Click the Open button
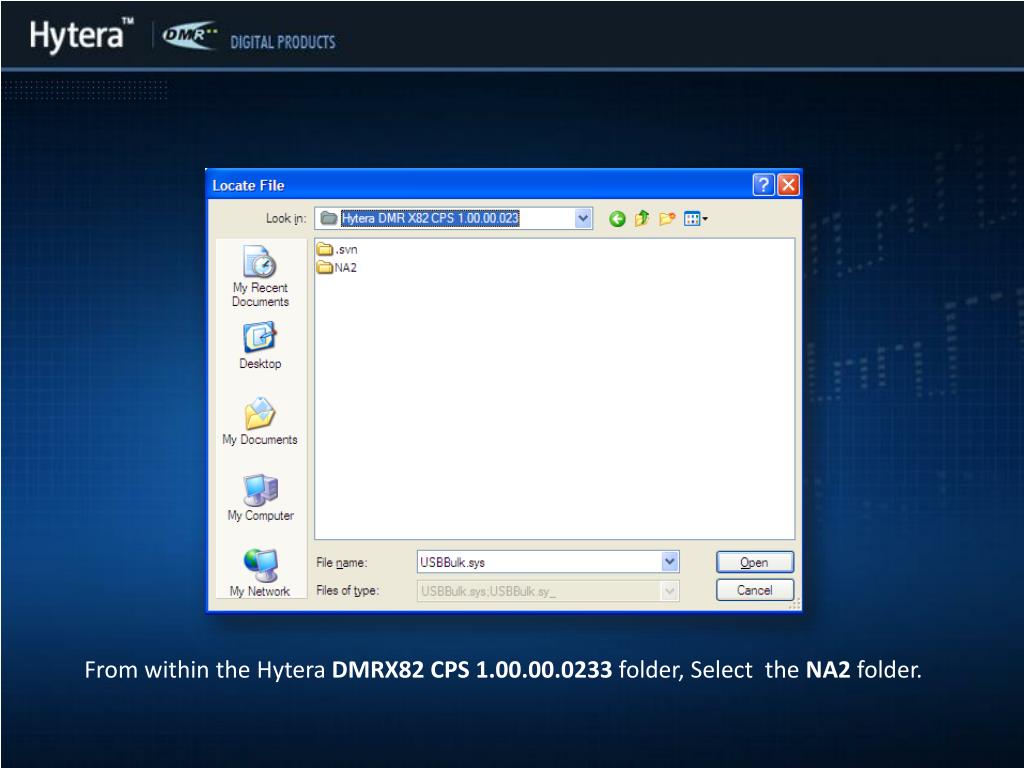 click(755, 562)
